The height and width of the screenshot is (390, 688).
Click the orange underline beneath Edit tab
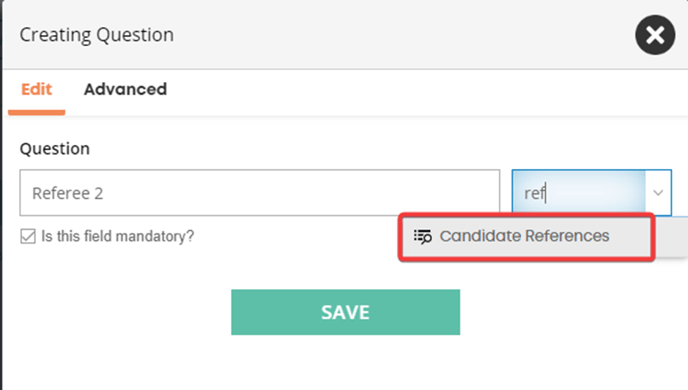click(x=36, y=113)
